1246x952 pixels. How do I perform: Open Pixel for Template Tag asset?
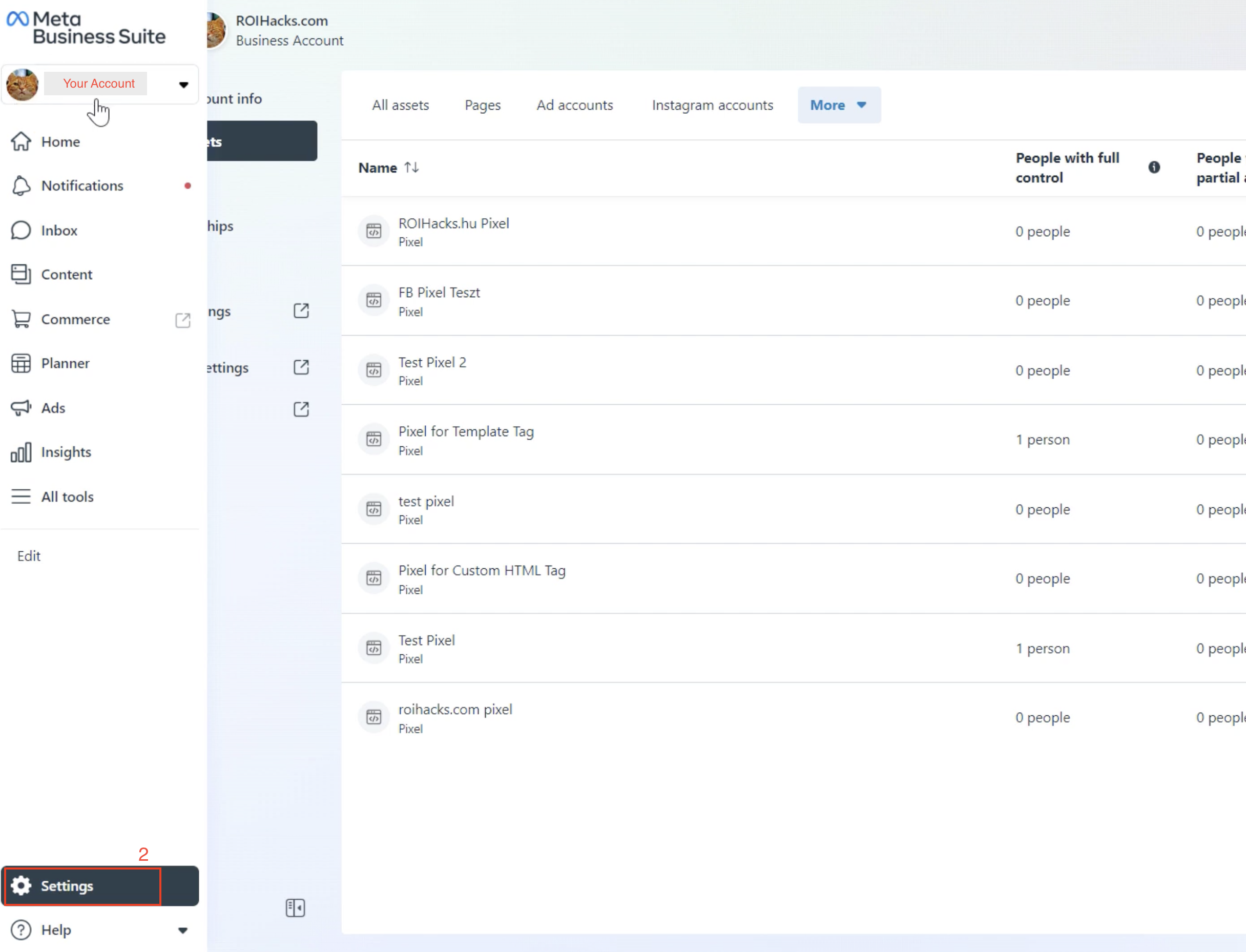(466, 431)
